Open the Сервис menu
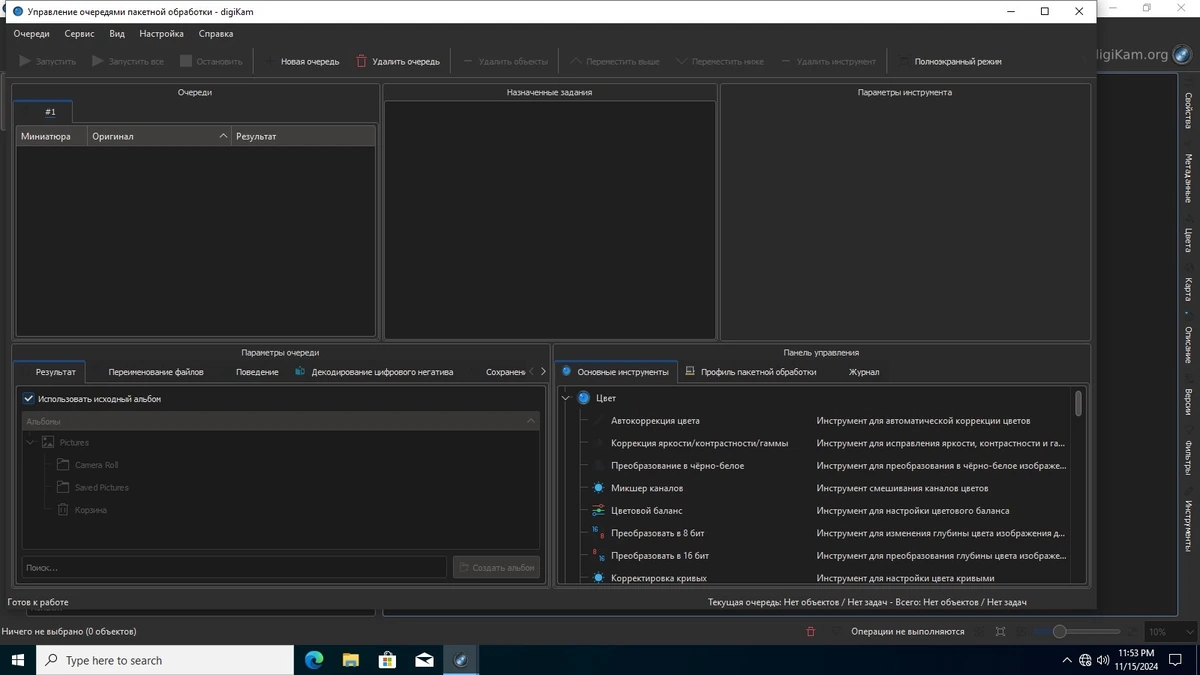 (79, 33)
